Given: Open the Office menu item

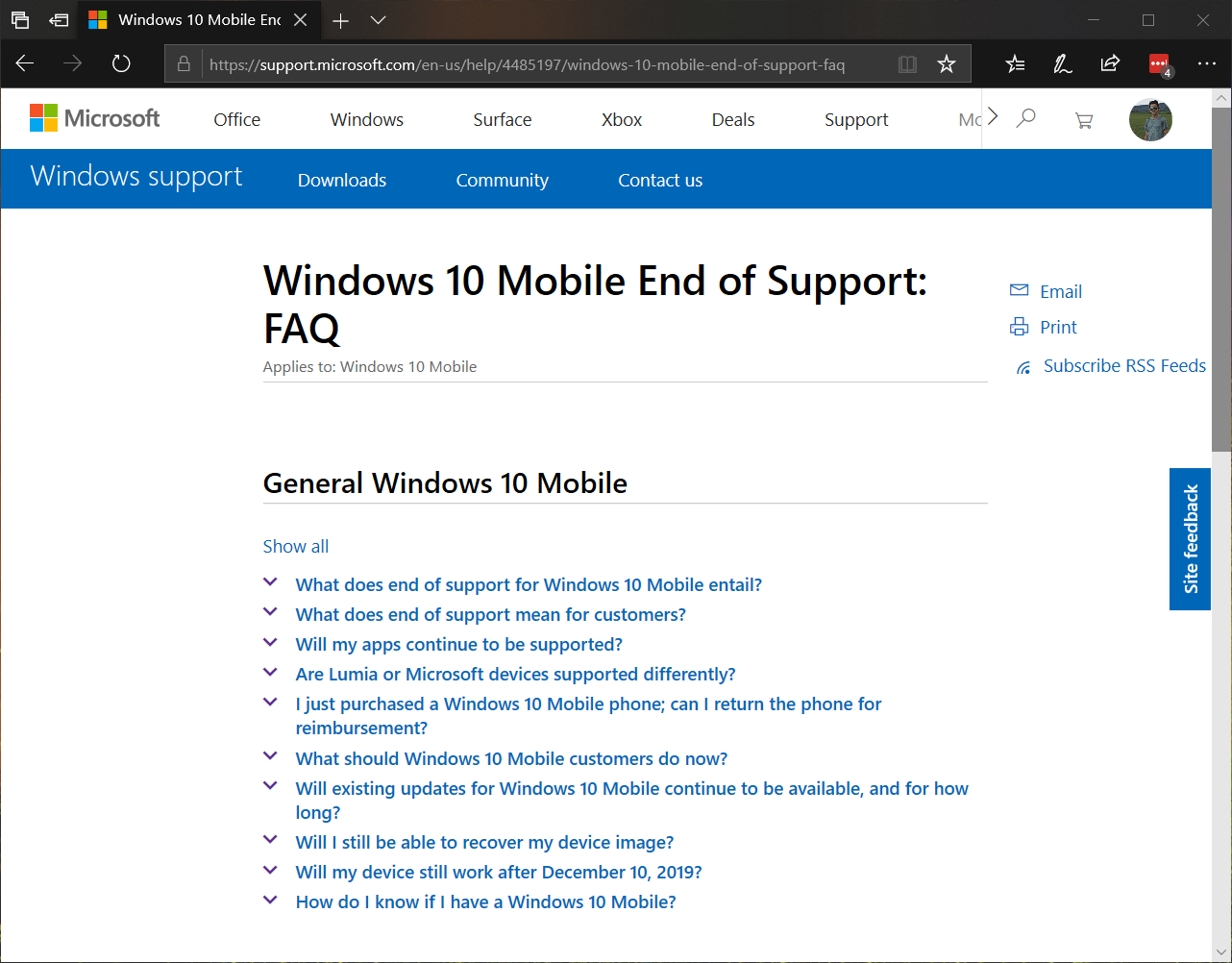Looking at the screenshot, I should (237, 119).
